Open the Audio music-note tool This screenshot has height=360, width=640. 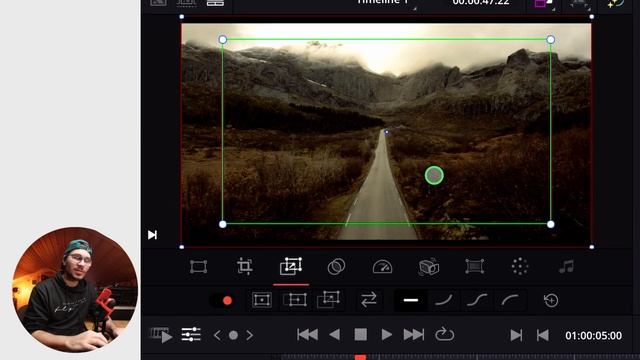(566, 267)
